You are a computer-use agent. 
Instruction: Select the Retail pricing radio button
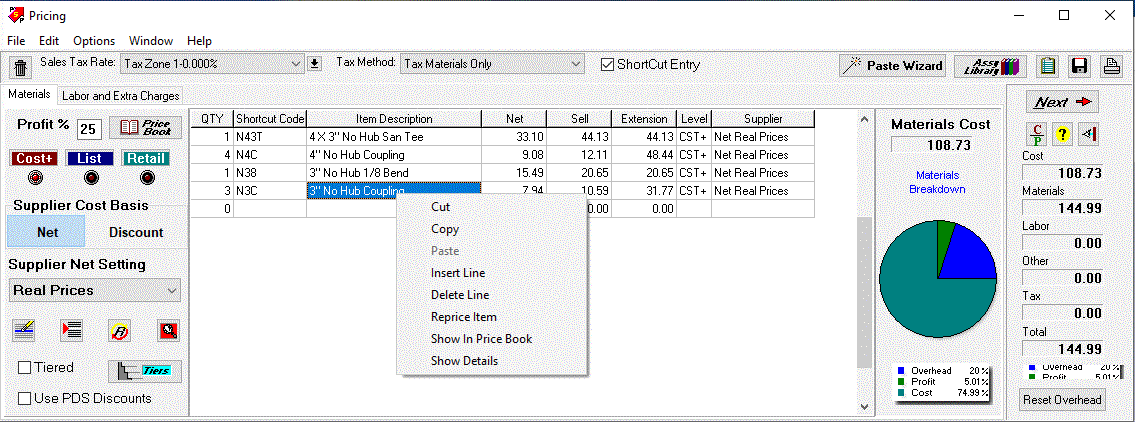click(147, 177)
